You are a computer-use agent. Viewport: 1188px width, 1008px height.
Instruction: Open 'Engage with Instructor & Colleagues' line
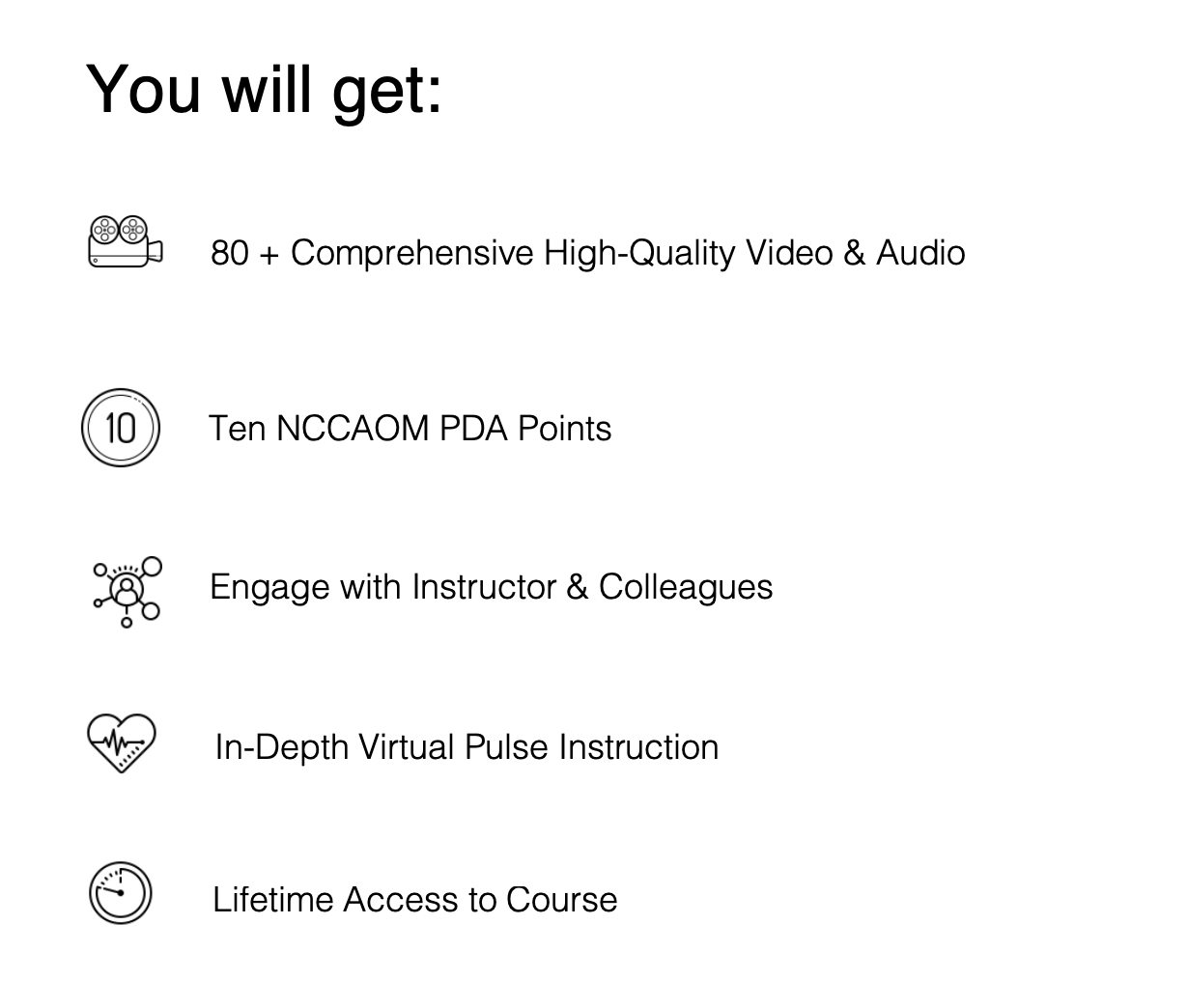492,587
